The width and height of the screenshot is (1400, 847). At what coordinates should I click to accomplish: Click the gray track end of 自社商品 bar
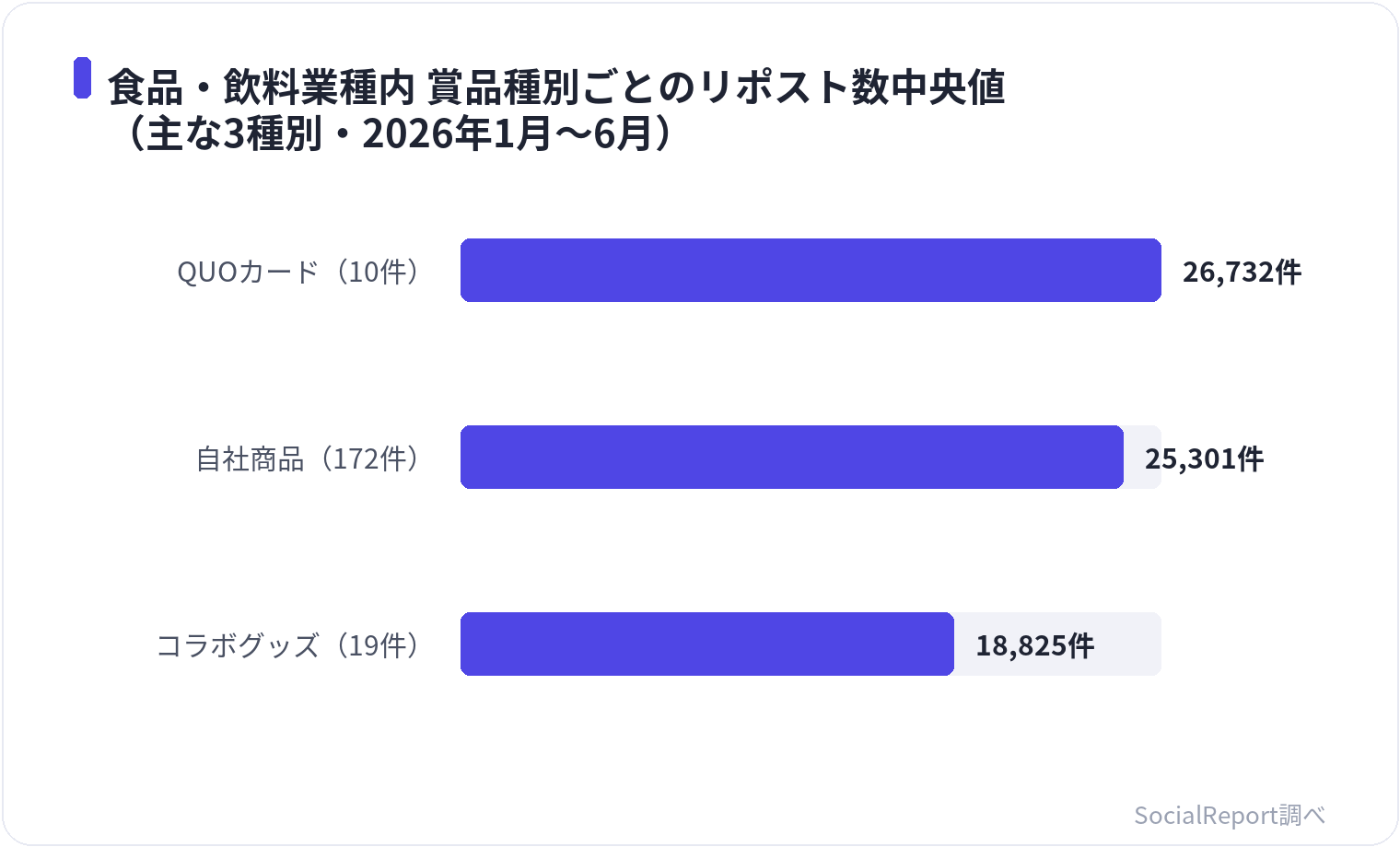tap(1143, 457)
